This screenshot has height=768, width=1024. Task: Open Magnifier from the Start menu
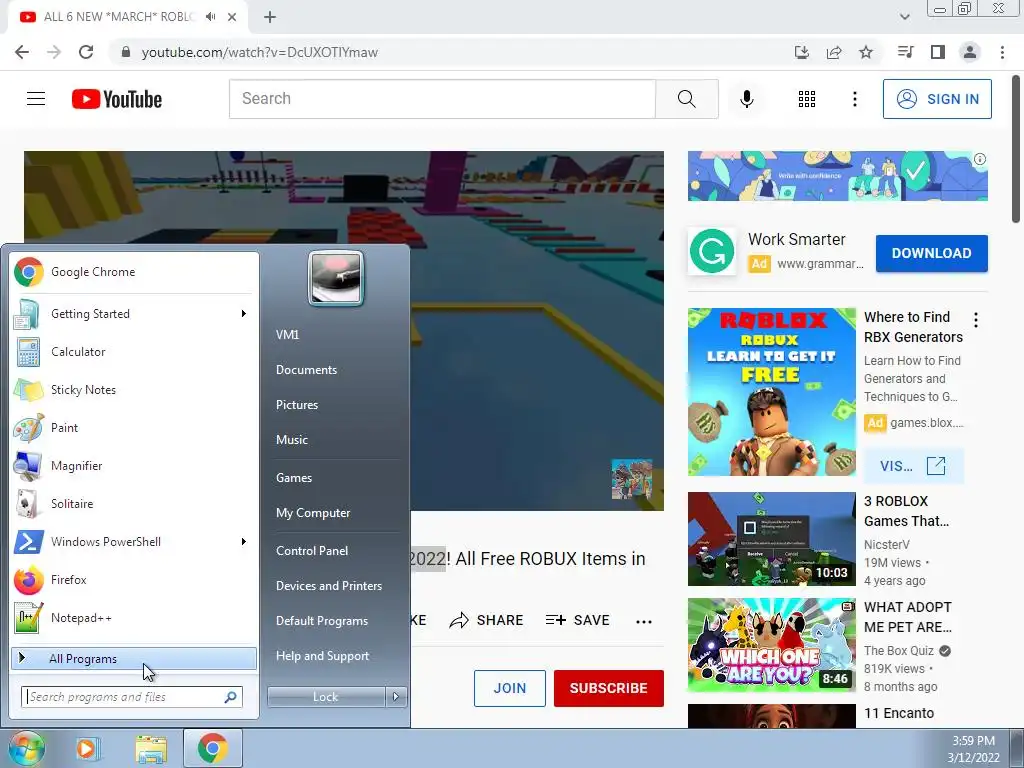click(133, 466)
